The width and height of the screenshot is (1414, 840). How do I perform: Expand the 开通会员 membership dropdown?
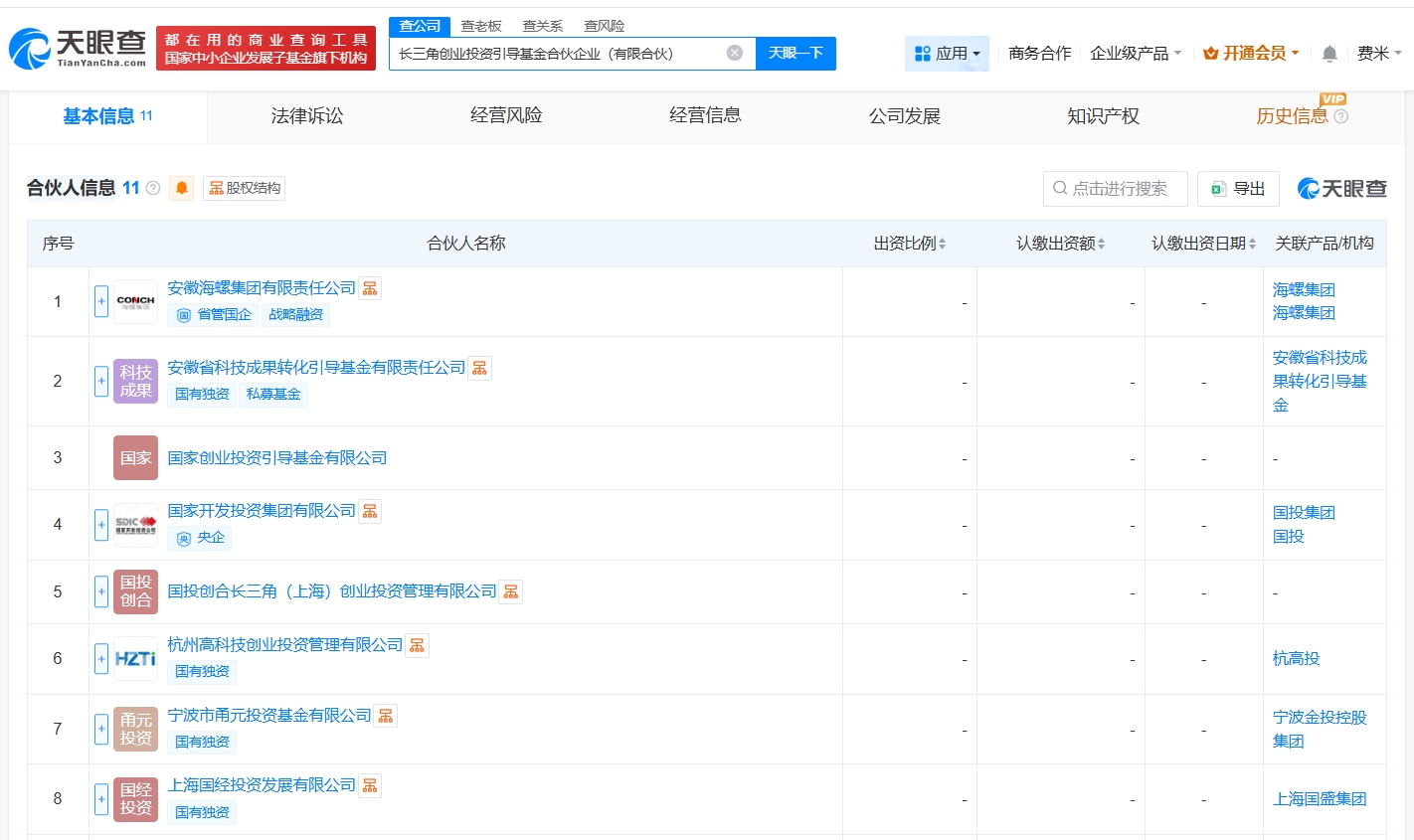pos(1250,54)
